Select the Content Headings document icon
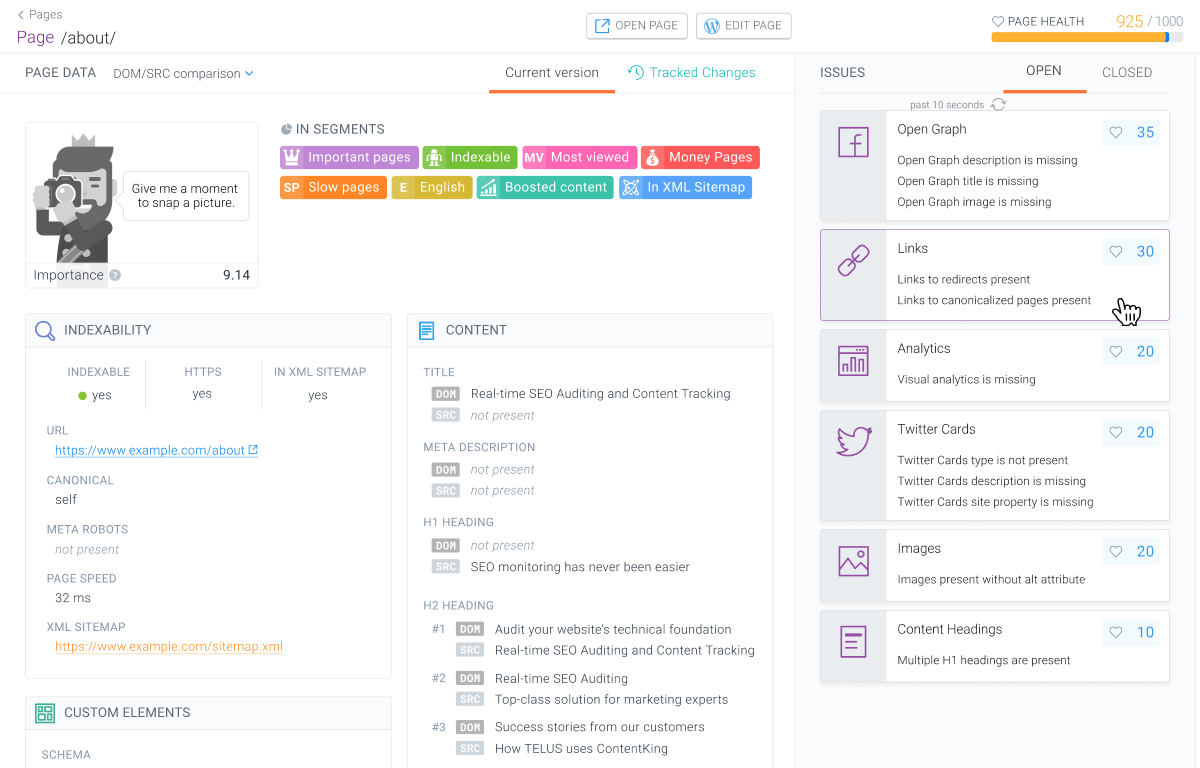Screen dimensions: 1200x768 pos(853,641)
